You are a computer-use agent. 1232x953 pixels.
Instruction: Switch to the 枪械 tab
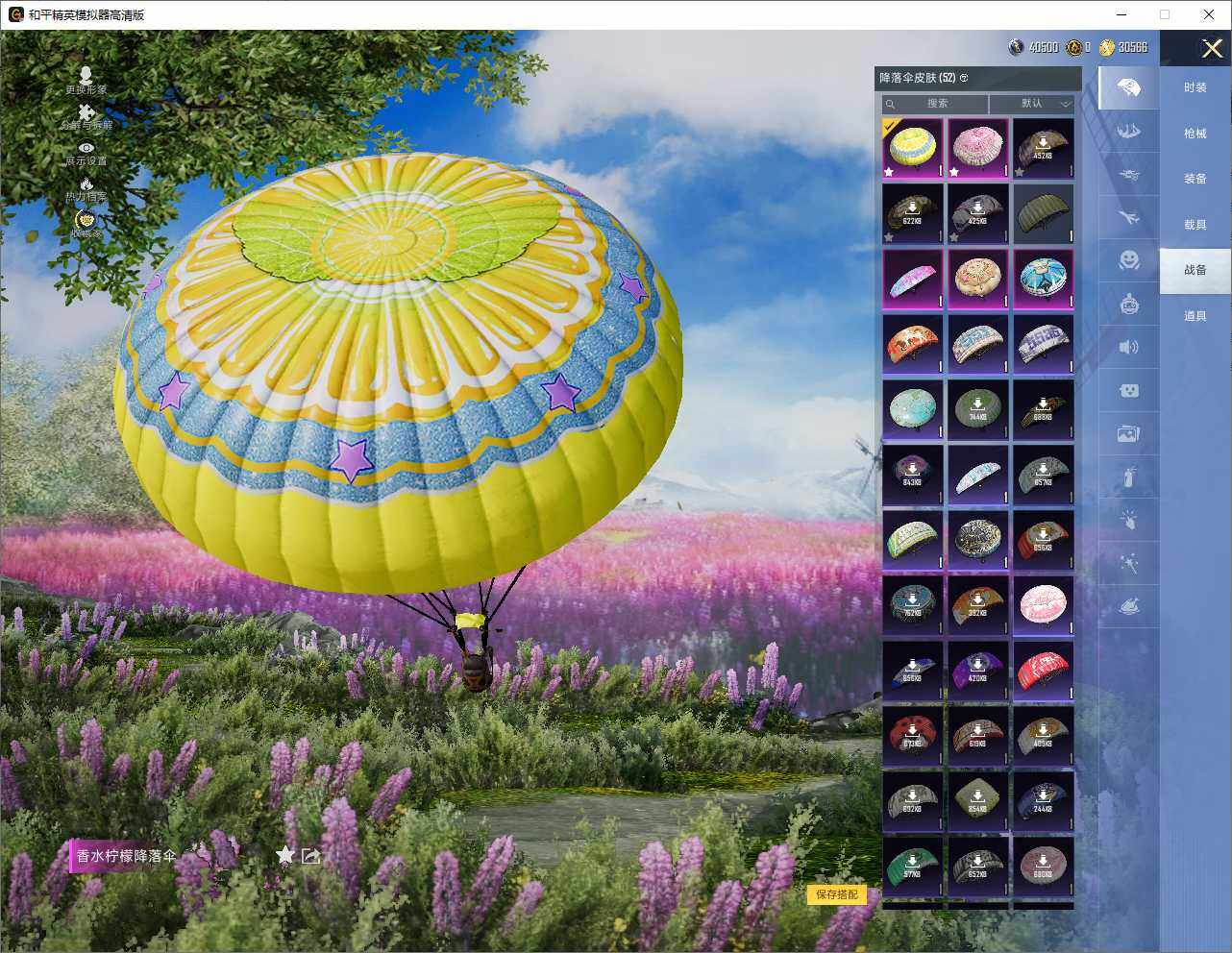point(1195,134)
